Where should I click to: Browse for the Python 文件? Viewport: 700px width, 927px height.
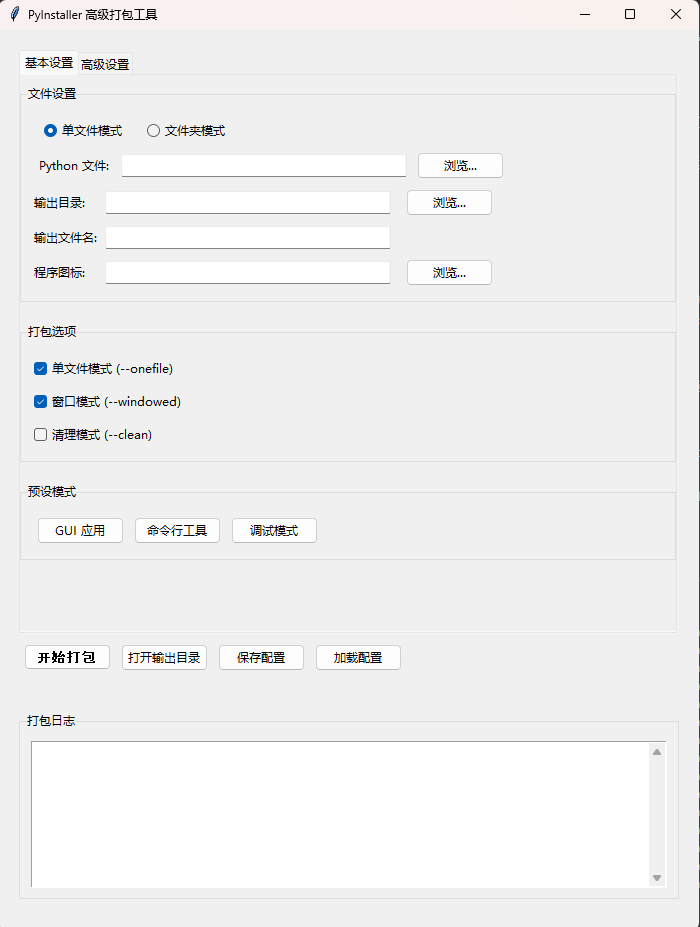[461, 166]
